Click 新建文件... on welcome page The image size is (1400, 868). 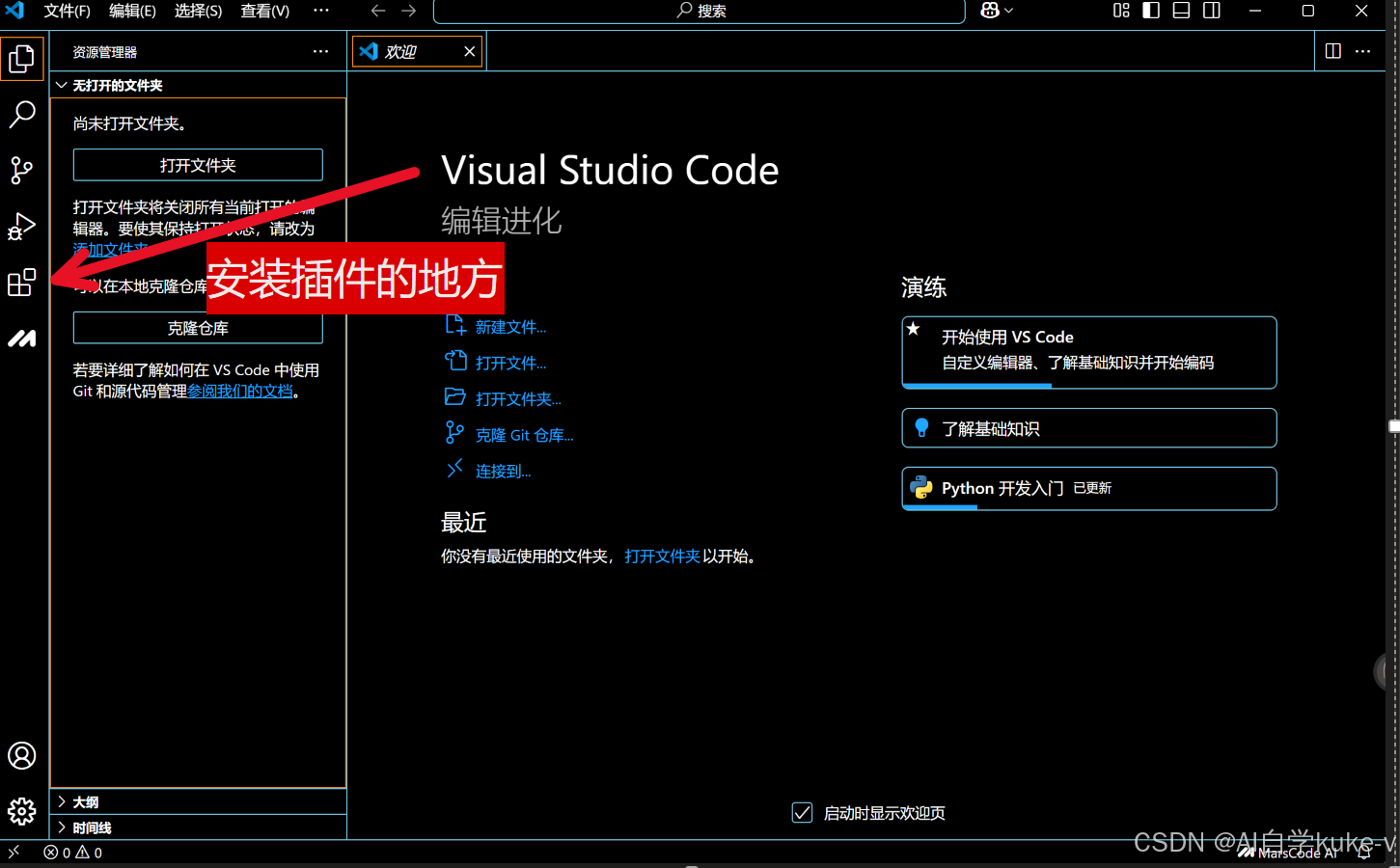tap(510, 327)
